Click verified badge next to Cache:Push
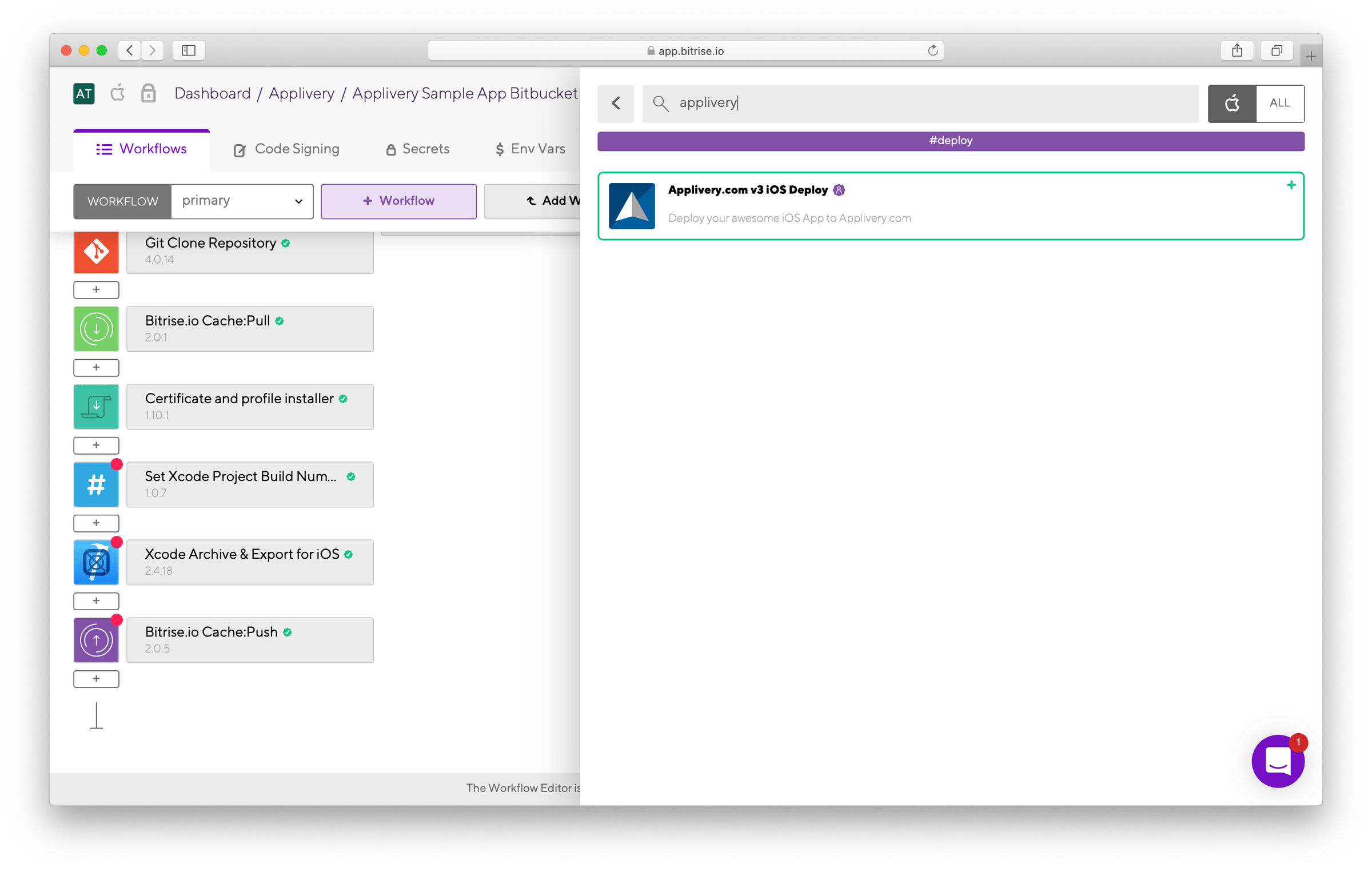 click(x=288, y=633)
